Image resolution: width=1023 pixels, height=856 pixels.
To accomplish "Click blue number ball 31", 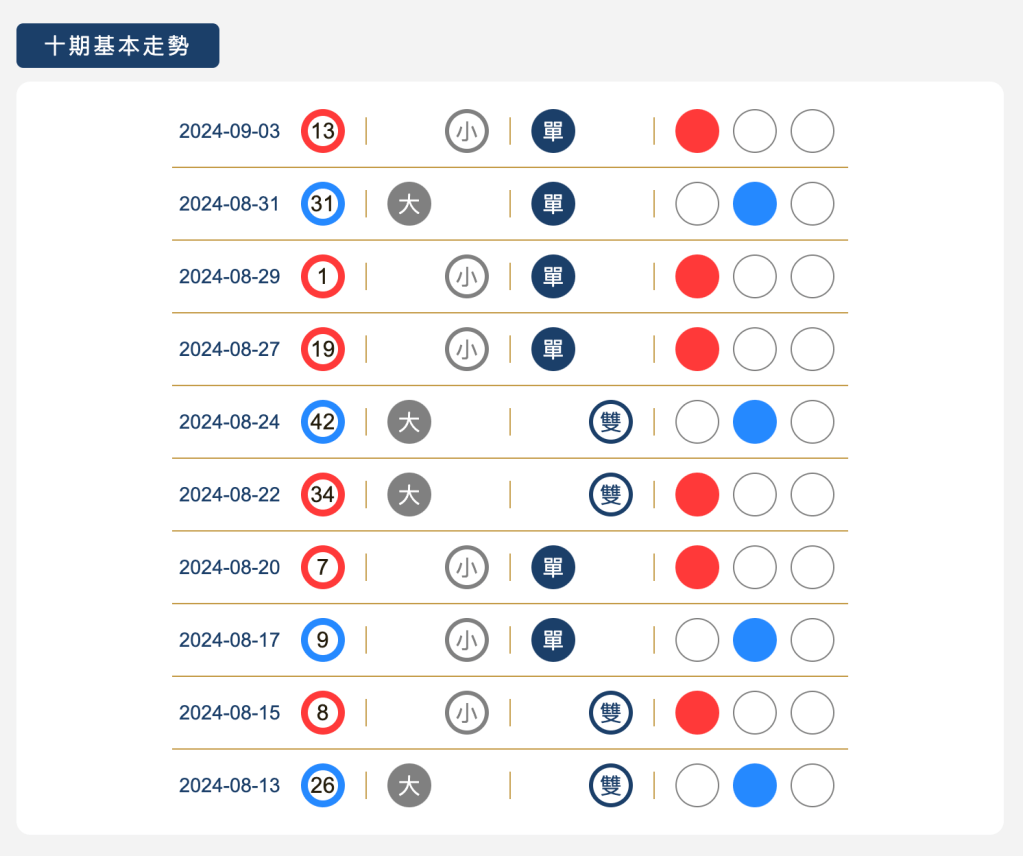I will coord(323,204).
